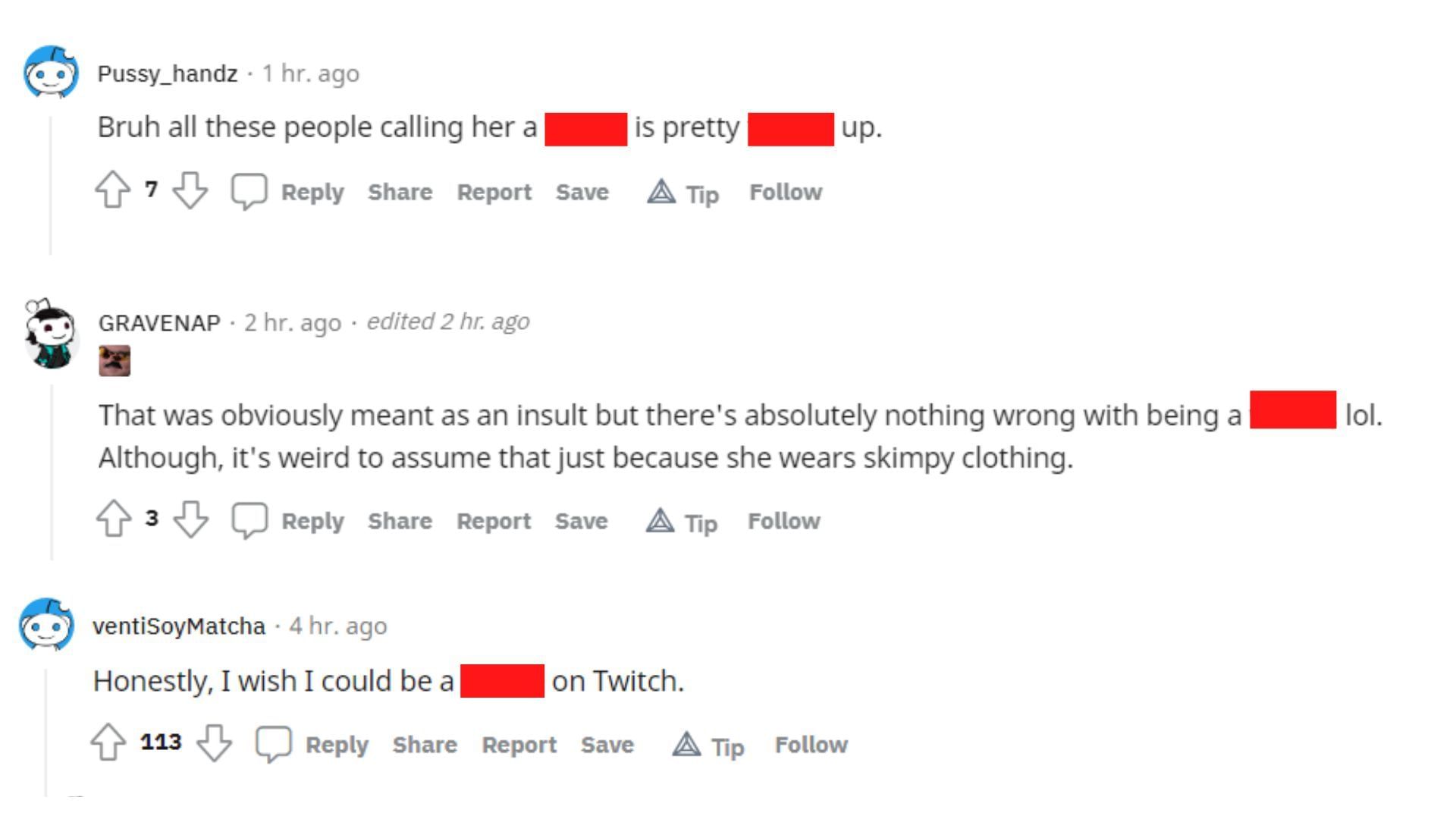Upvote ventiSoyMatcha's comment with 113 points
The image size is (1456, 819).
(108, 742)
